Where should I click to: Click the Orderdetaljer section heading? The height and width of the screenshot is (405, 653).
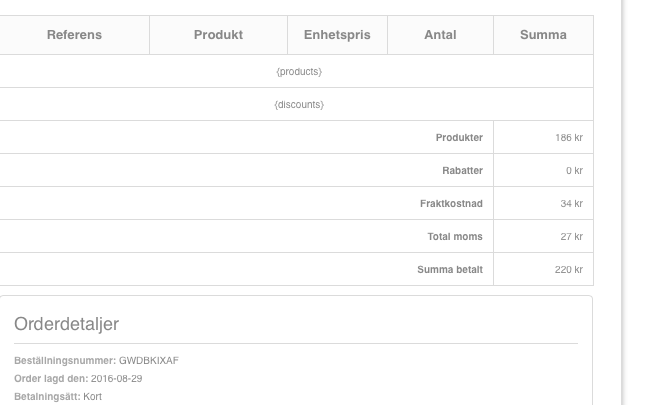point(67,324)
